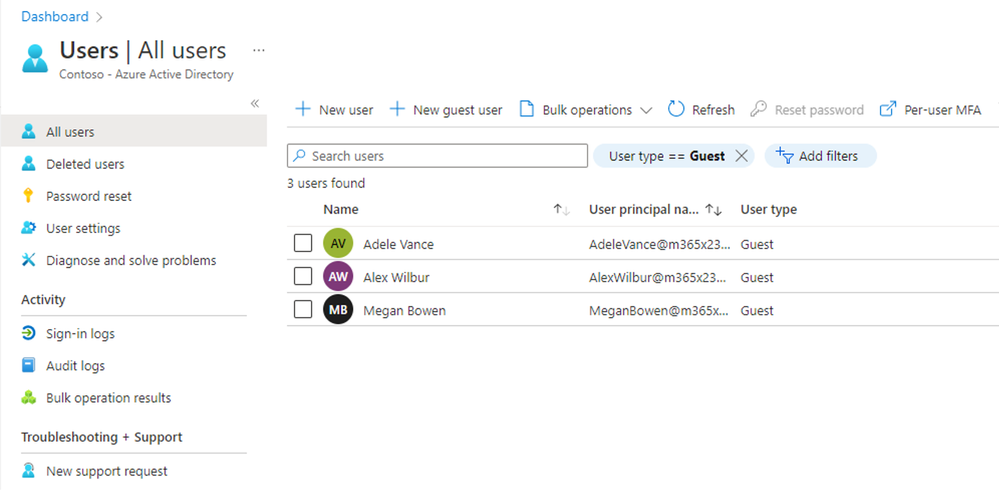The width and height of the screenshot is (999, 496).
Task: Open Audit logs in sidebar
Action: (75, 365)
